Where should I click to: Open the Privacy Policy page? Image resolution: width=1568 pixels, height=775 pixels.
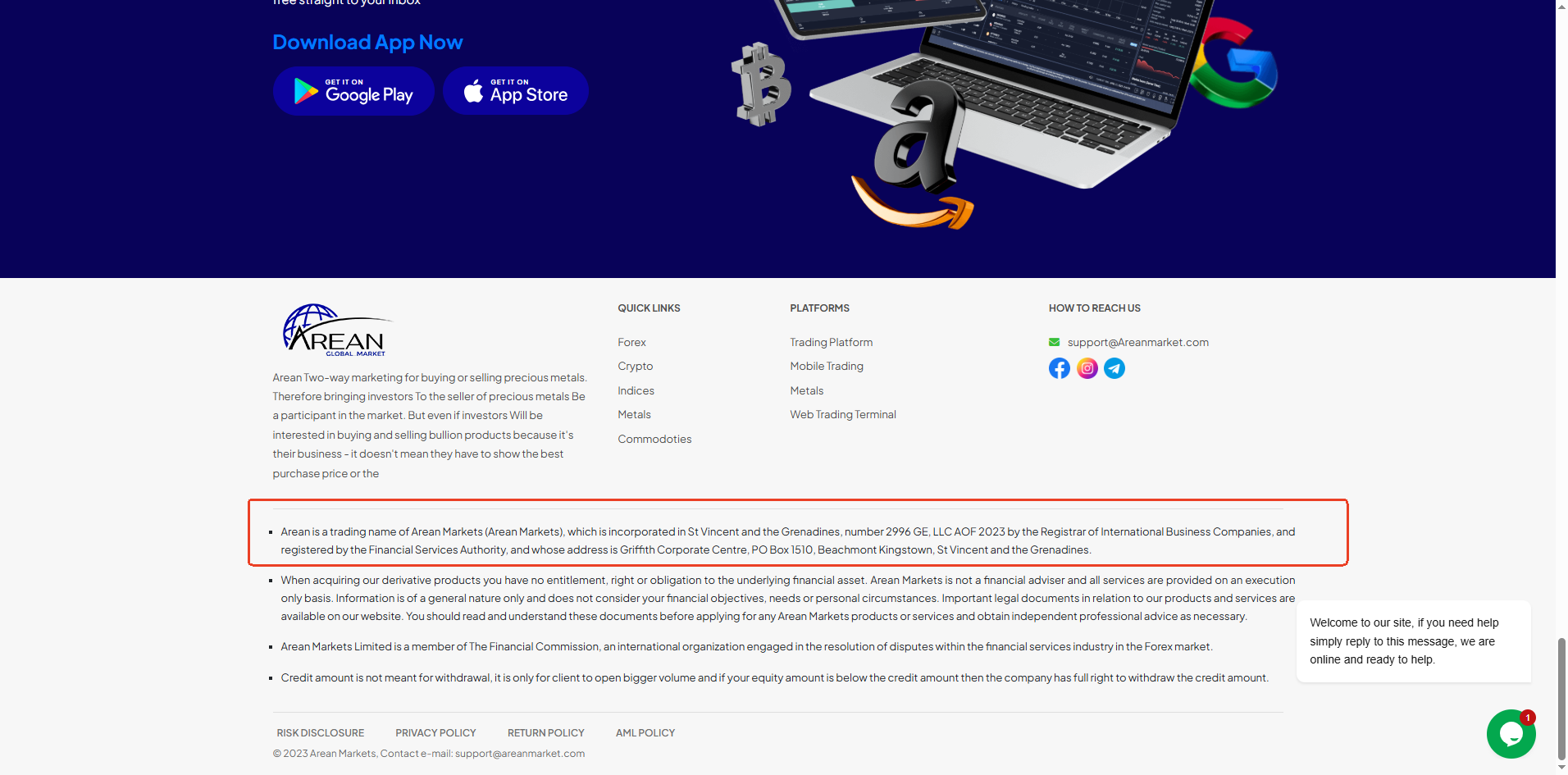(435, 732)
